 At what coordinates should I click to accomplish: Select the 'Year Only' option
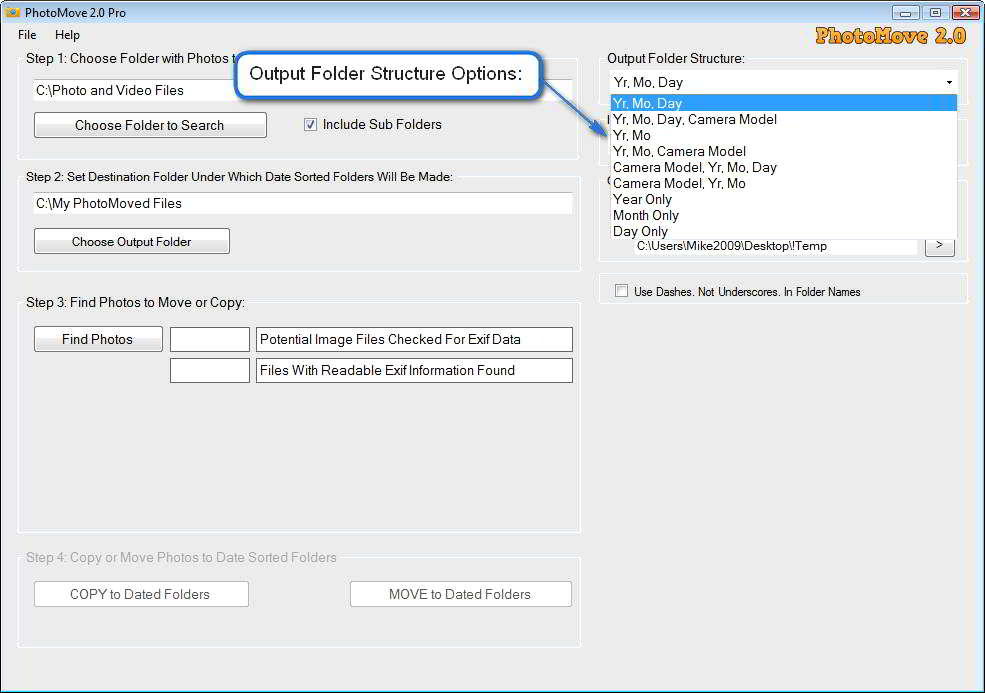[x=783, y=199]
